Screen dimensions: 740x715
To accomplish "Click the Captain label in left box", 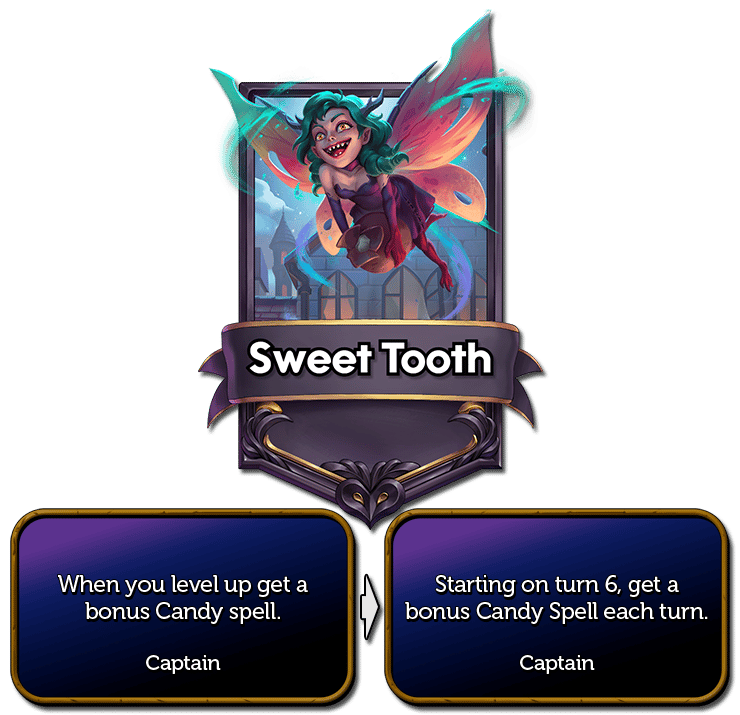I will tap(183, 663).
